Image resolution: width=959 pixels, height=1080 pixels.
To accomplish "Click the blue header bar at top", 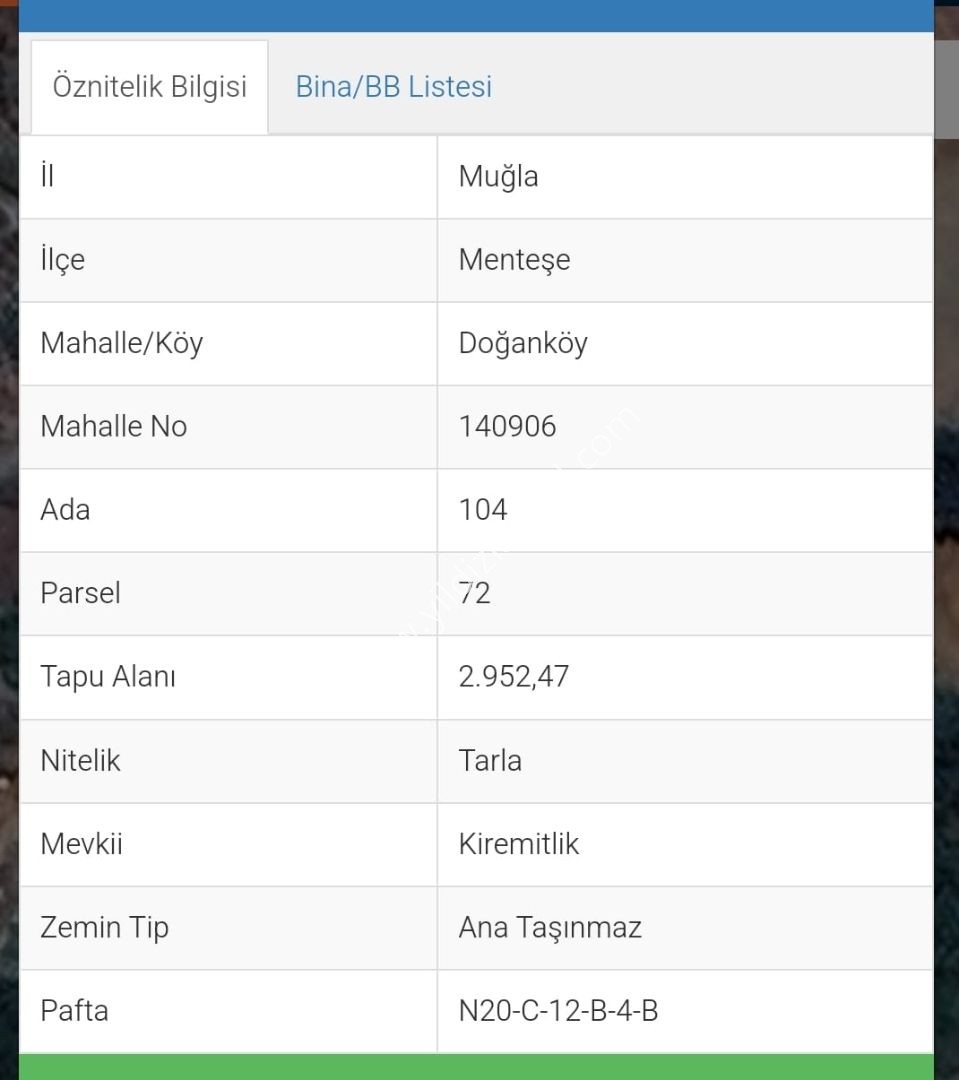I will [476, 15].
